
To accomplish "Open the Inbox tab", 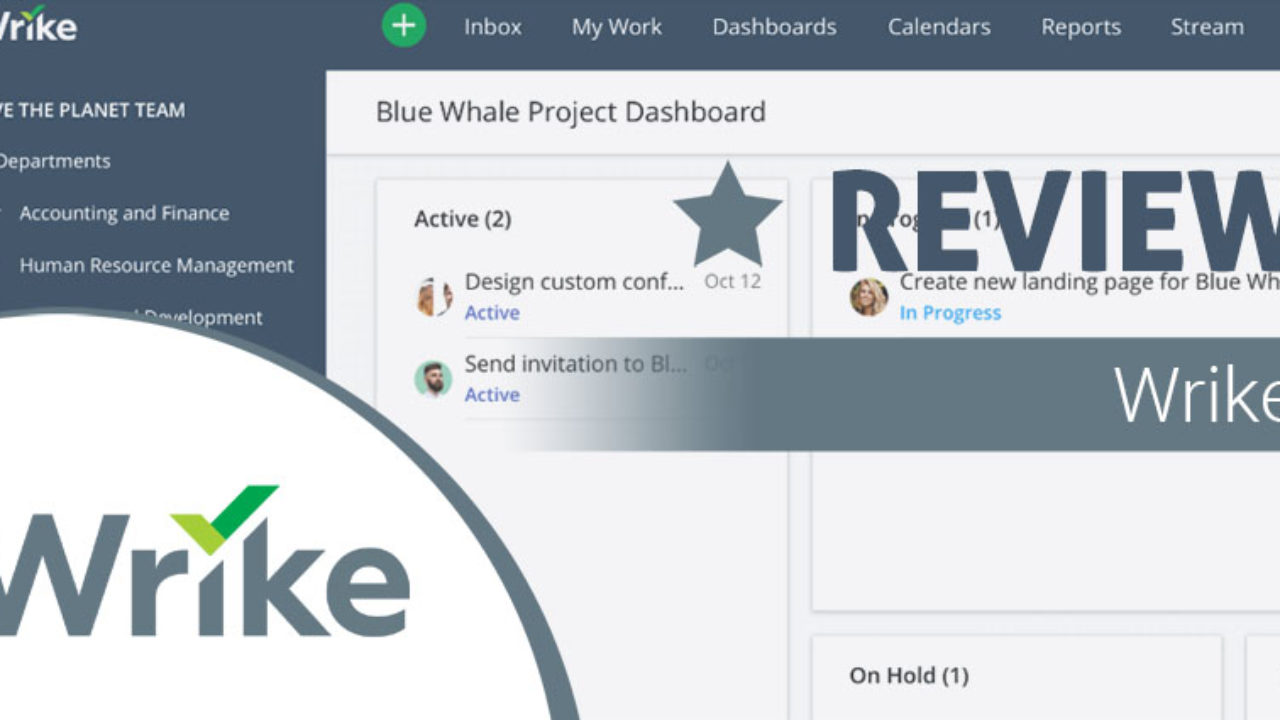I will pyautogui.click(x=493, y=27).
